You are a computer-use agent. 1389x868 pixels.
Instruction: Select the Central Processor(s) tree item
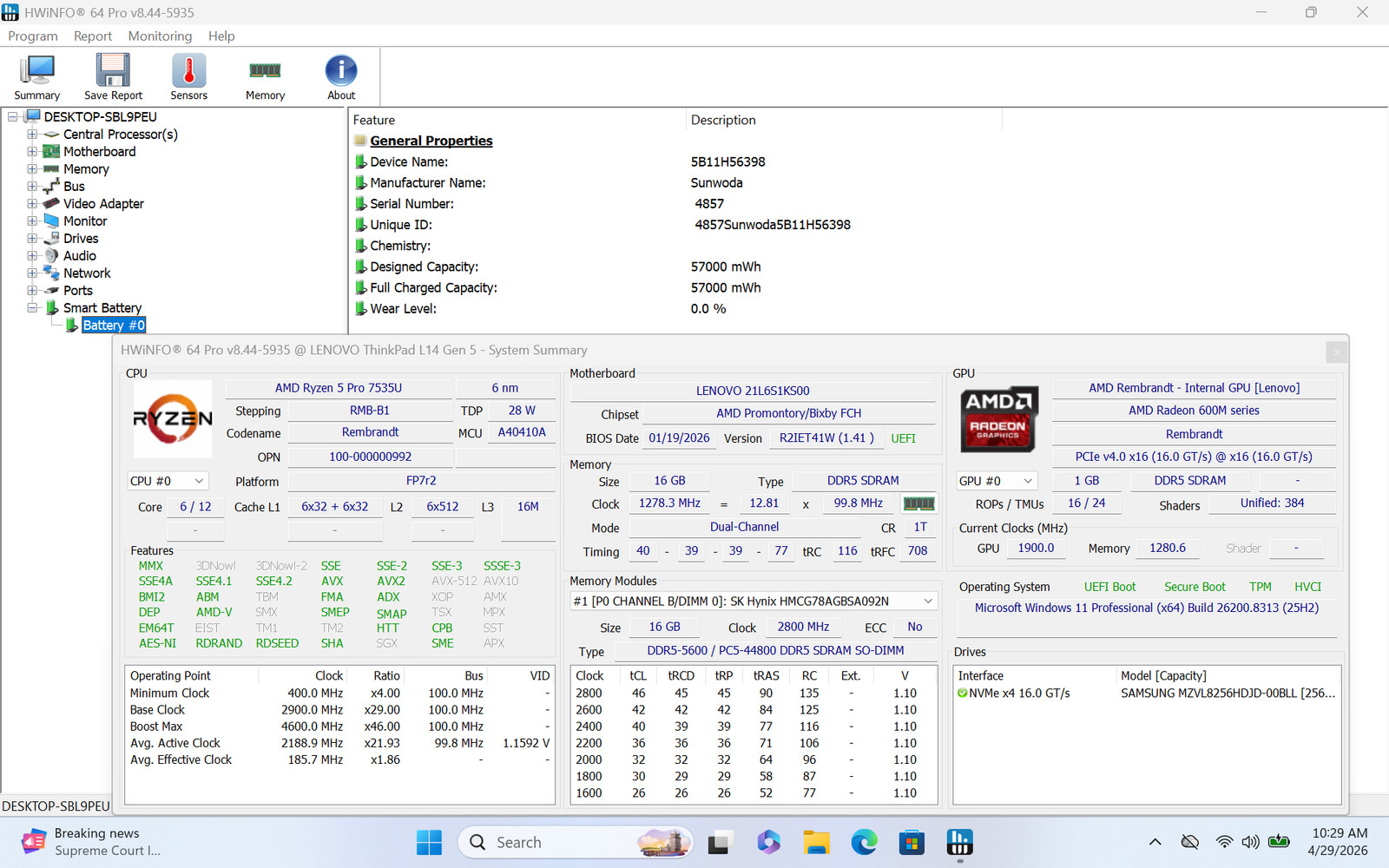121,135
